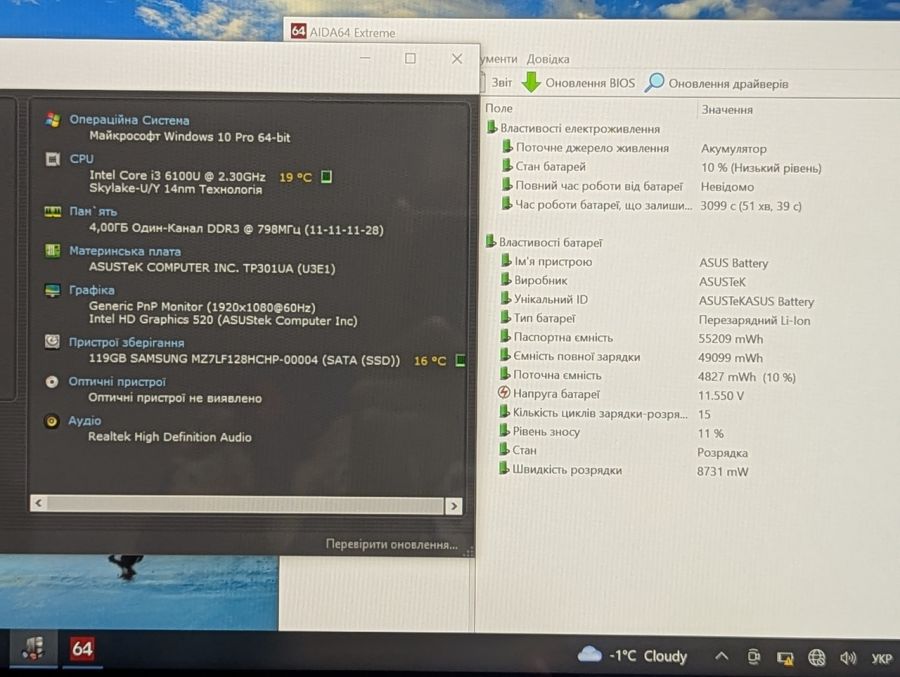900x677 pixels.
Task: Click the green arrow Оновлення BIOS icon
Action: tap(532, 82)
